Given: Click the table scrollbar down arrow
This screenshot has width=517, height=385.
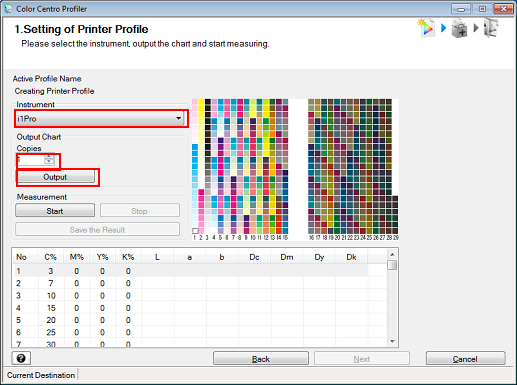Looking at the screenshot, I should 392,341.
